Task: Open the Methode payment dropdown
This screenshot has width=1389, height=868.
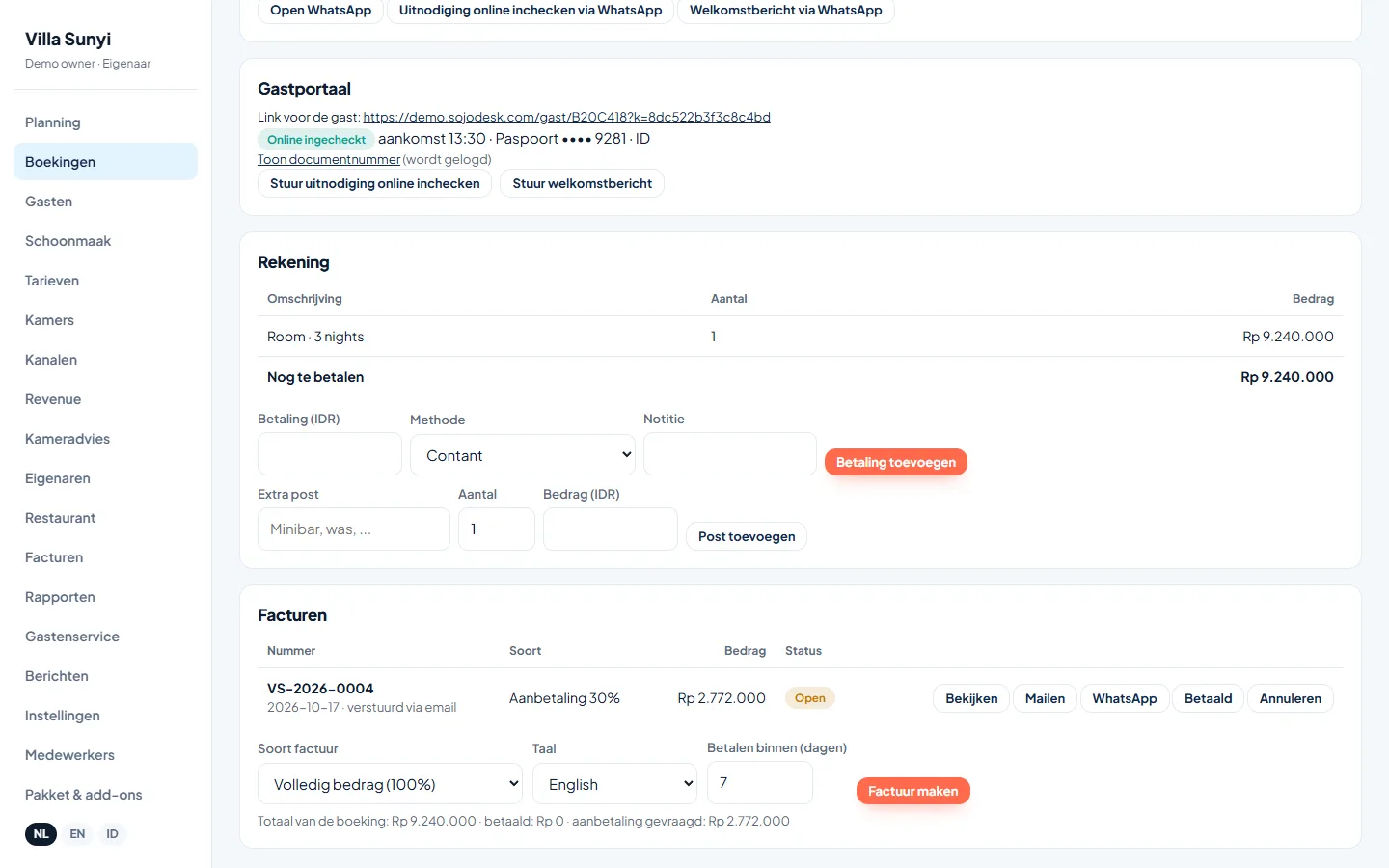Action: click(x=523, y=455)
